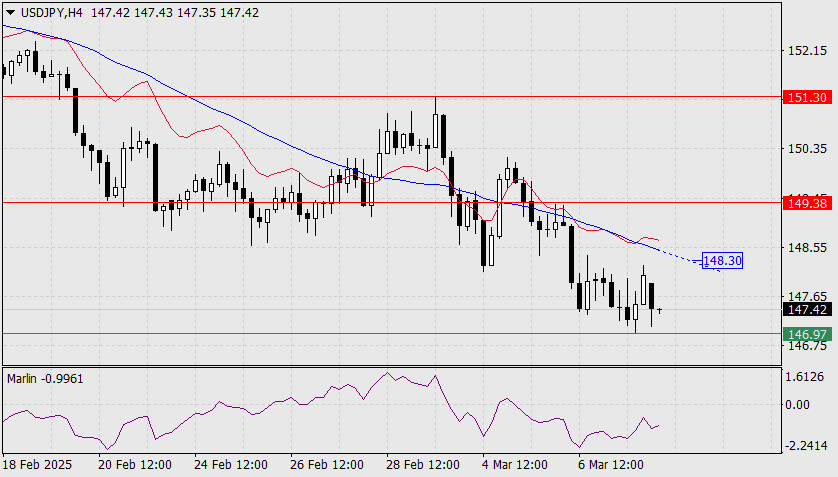Select the green 146.97 support level label
This screenshot has height=477, width=838.
coord(807,334)
